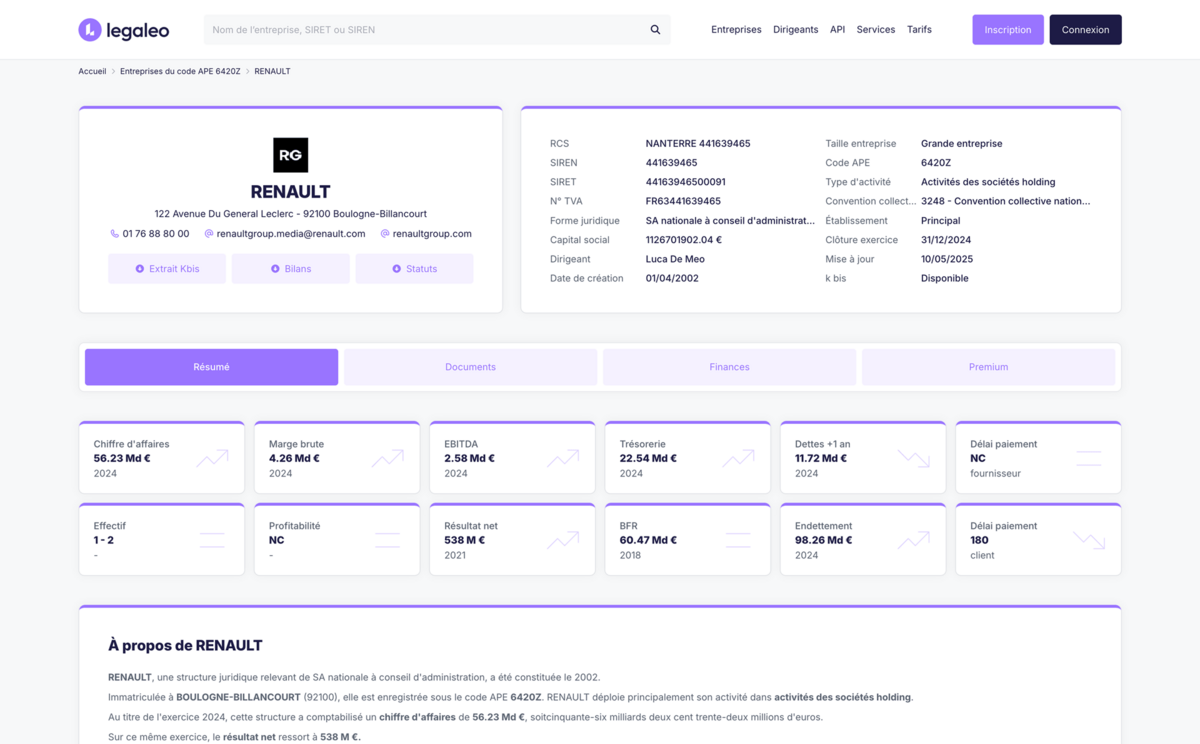1200x744 pixels.
Task: Open the Bilans button
Action: [x=291, y=269]
